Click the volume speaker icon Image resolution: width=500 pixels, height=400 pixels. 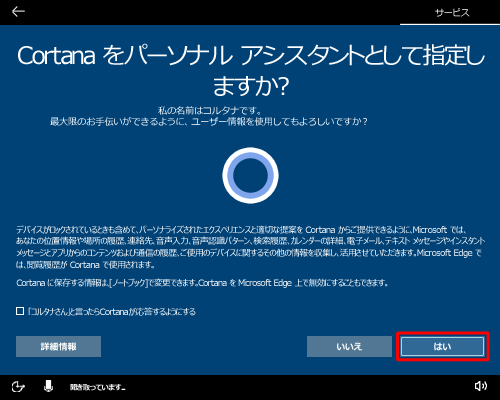coord(481,386)
